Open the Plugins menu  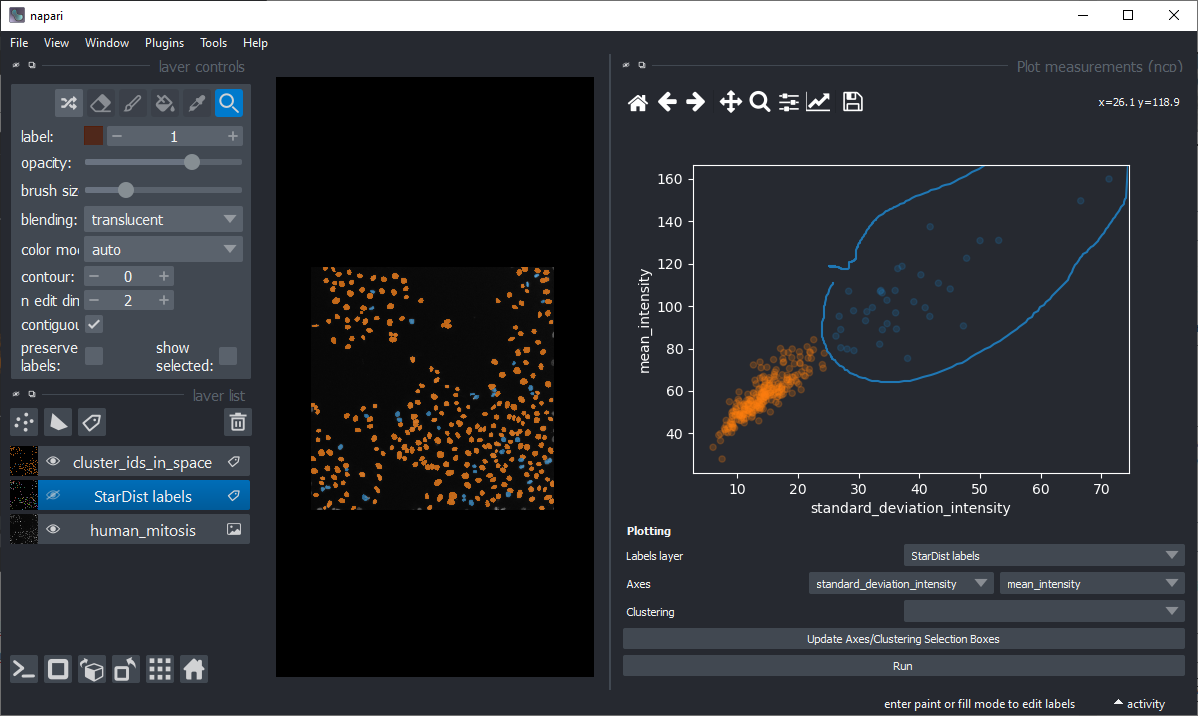tap(164, 43)
